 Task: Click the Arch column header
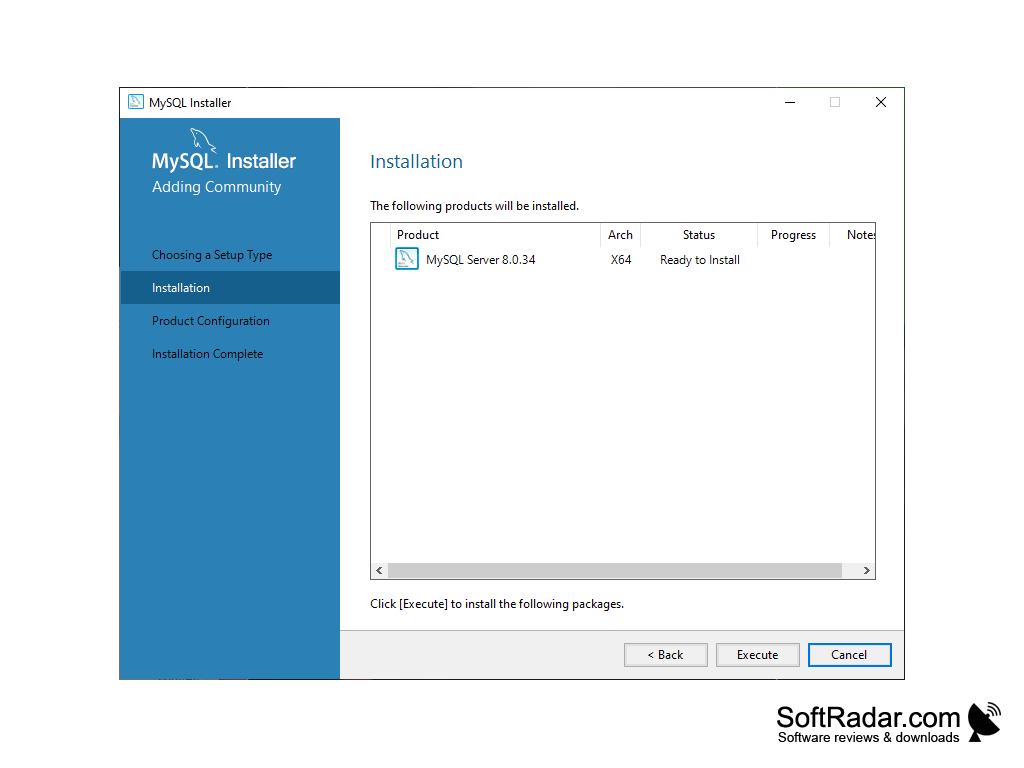(x=620, y=234)
